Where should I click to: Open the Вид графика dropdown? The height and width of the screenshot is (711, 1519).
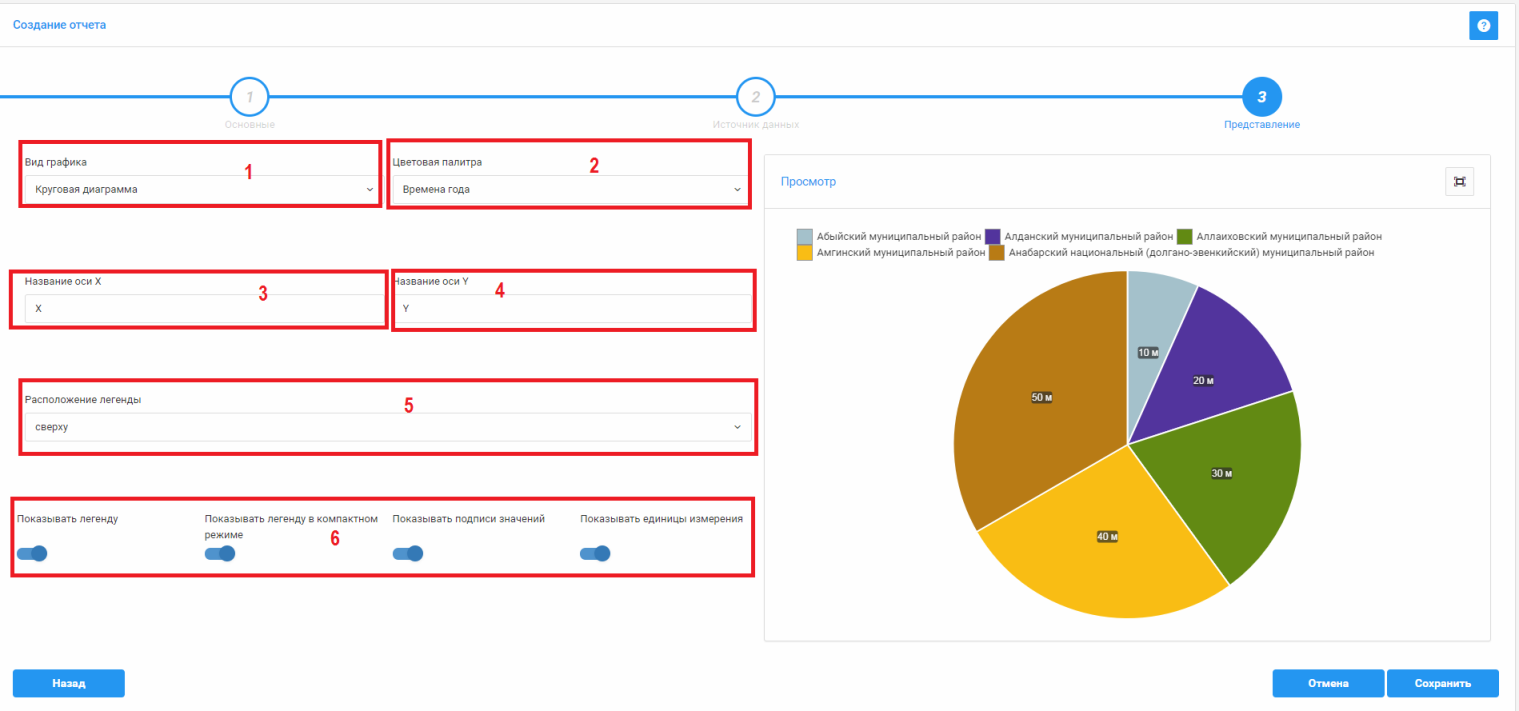[x=200, y=189]
